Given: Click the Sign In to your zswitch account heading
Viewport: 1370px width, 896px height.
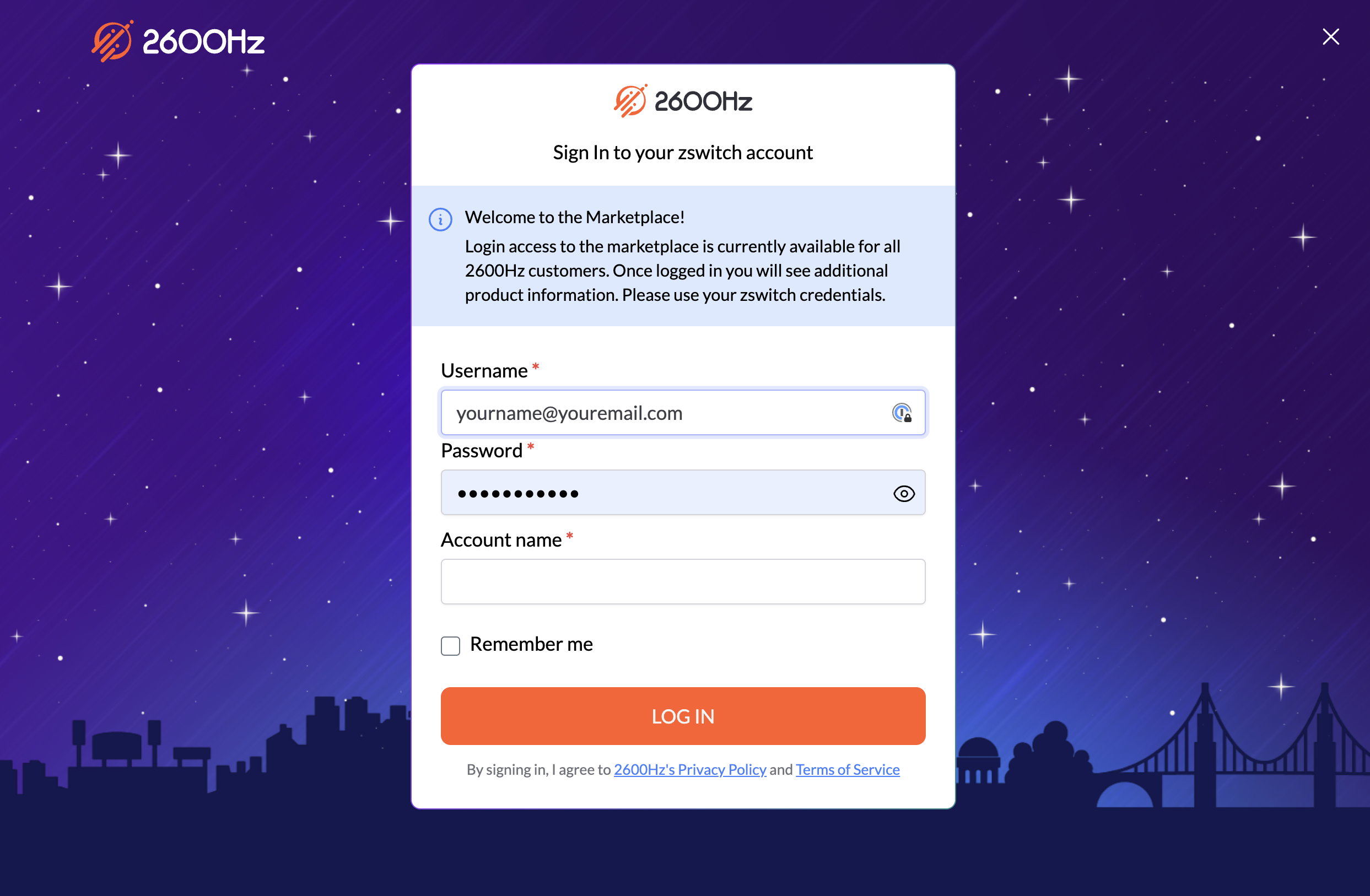Looking at the screenshot, I should click(683, 153).
